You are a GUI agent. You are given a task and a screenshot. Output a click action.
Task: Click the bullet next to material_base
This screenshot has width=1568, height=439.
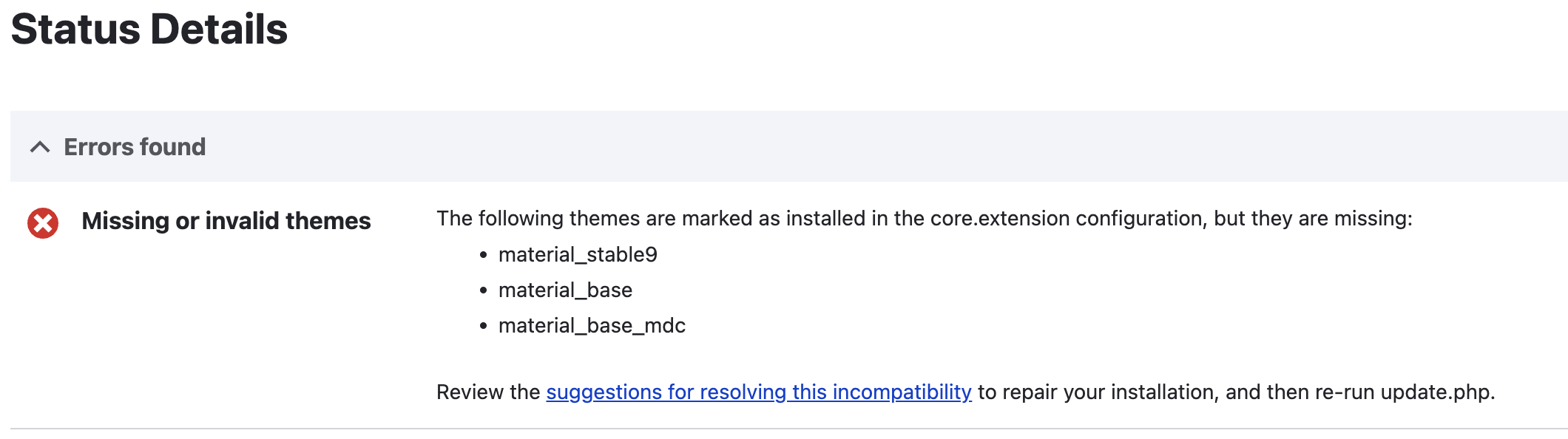(483, 291)
